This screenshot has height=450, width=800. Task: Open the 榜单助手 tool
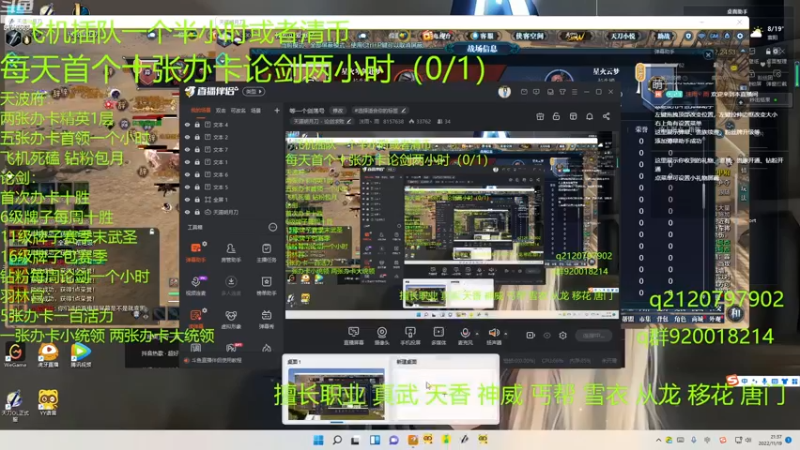pos(266,285)
